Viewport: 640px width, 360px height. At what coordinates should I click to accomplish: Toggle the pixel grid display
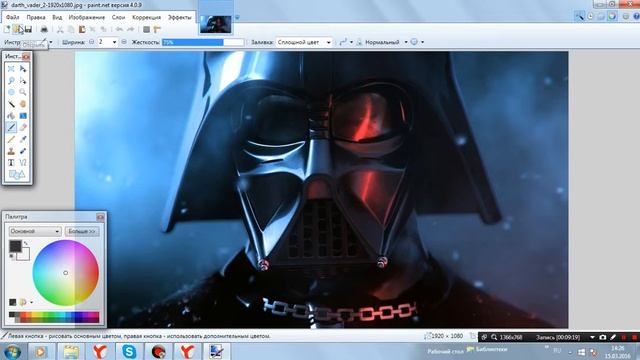coord(147,29)
